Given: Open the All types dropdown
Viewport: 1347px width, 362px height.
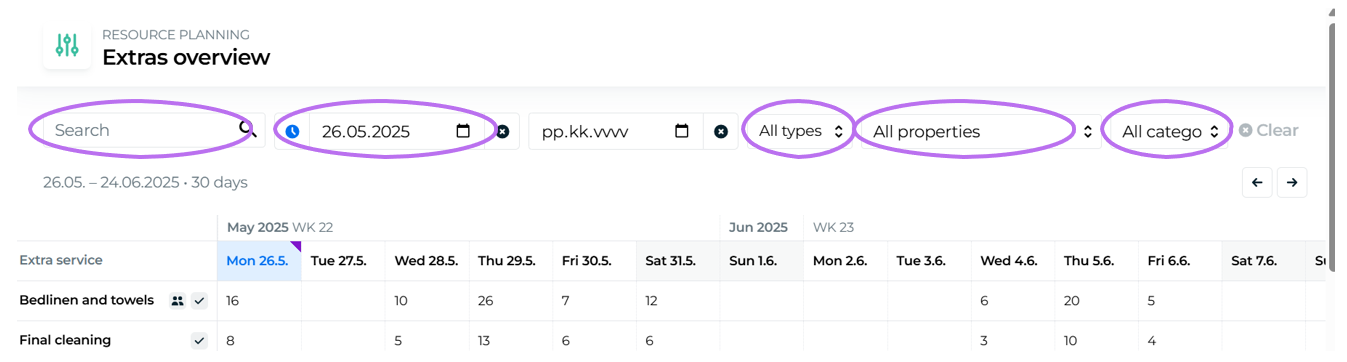Looking at the screenshot, I should click(x=800, y=131).
